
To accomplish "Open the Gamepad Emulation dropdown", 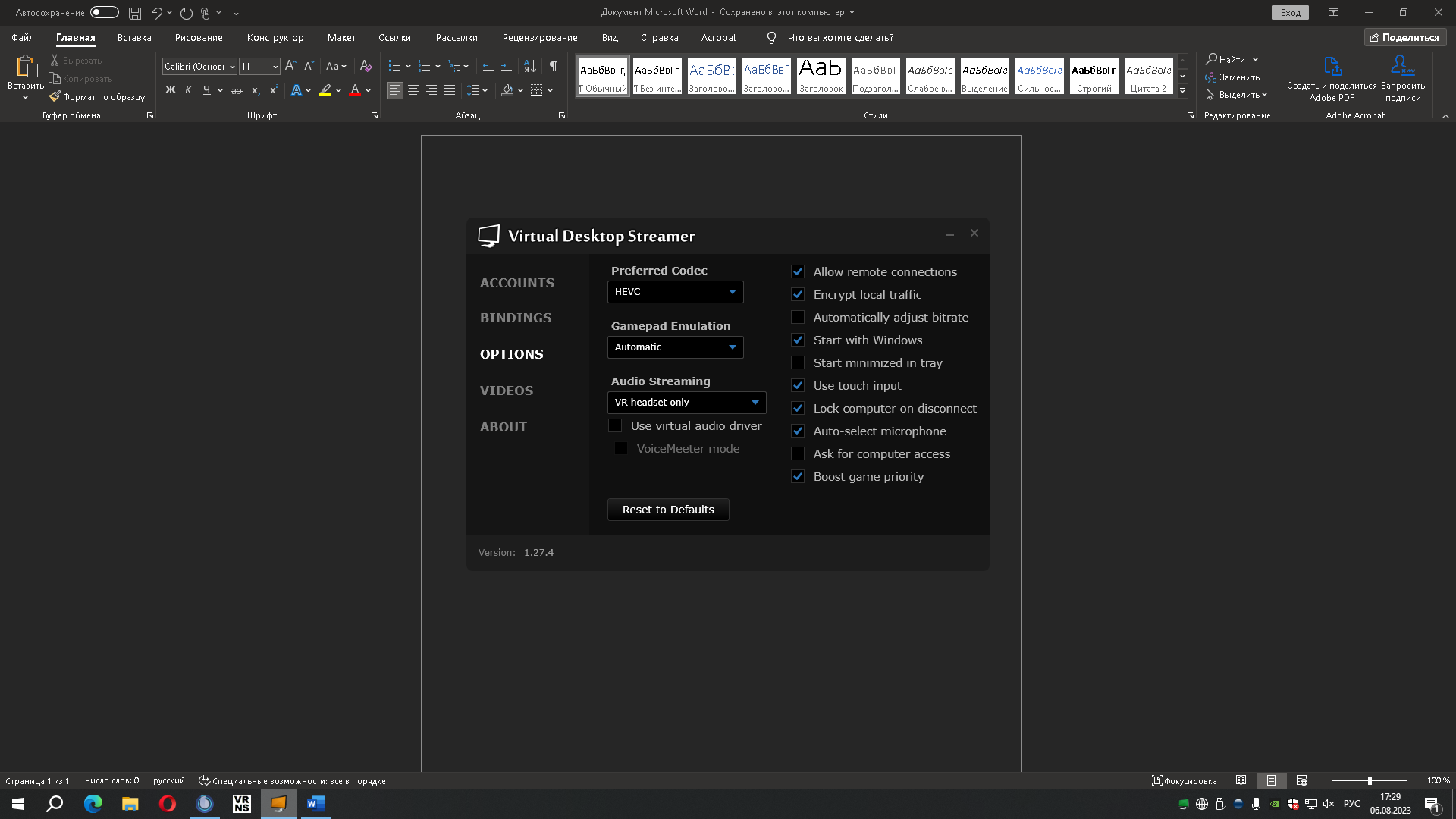I will point(675,347).
